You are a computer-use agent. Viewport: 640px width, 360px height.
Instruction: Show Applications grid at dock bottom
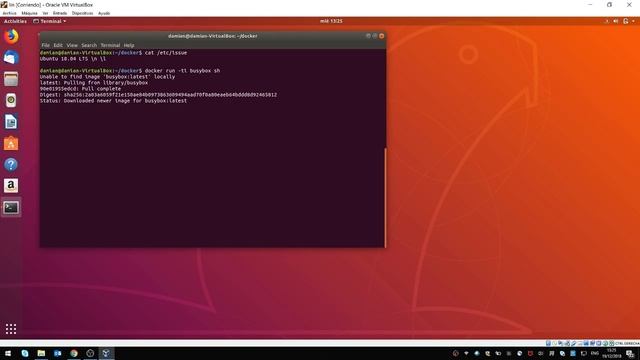(x=11, y=329)
